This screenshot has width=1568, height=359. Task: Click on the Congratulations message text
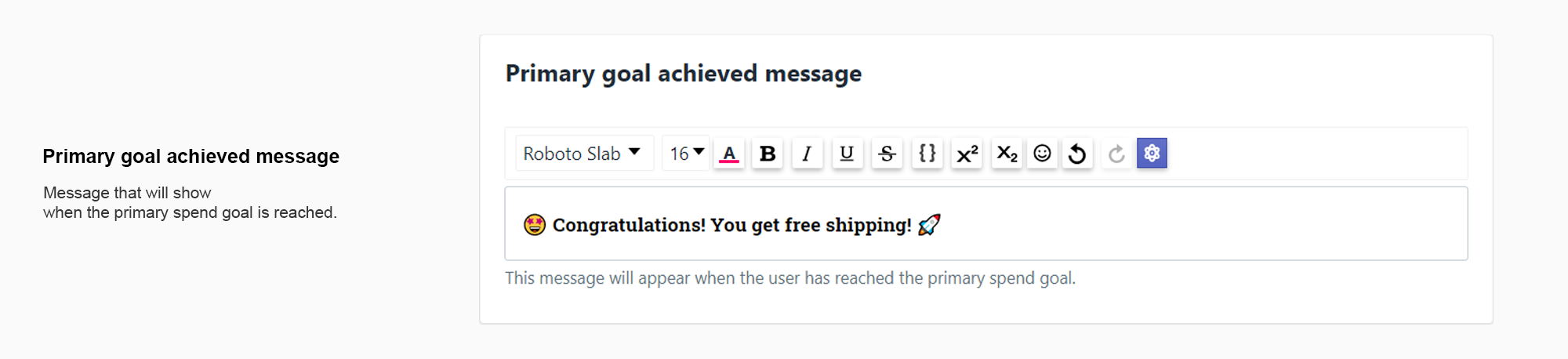pyautogui.click(x=731, y=226)
